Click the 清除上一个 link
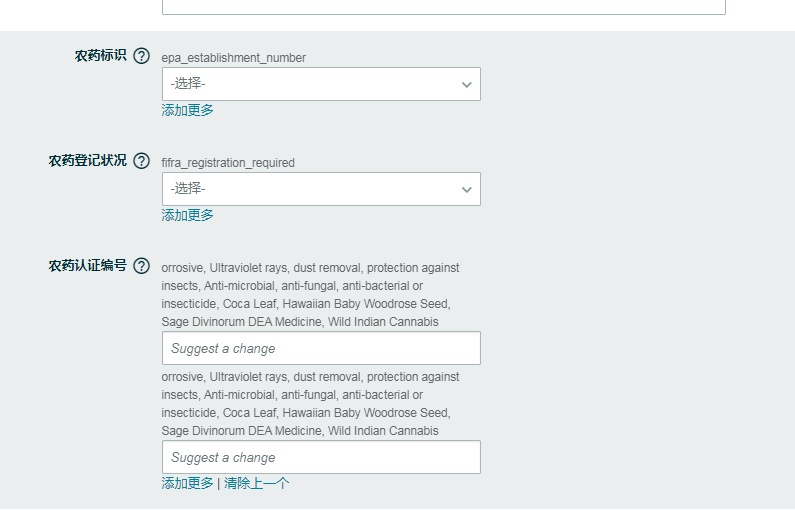Screen dimensions: 795x510 [256, 483]
